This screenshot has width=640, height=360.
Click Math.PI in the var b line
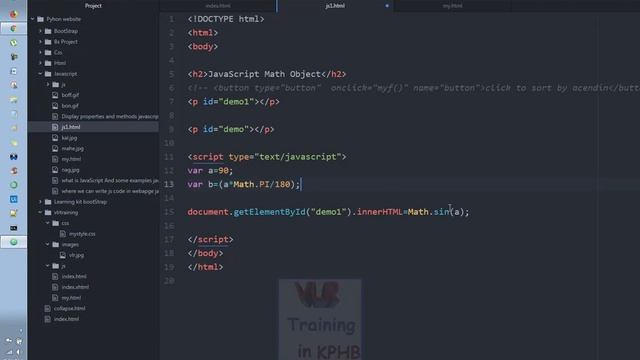tap(251, 184)
